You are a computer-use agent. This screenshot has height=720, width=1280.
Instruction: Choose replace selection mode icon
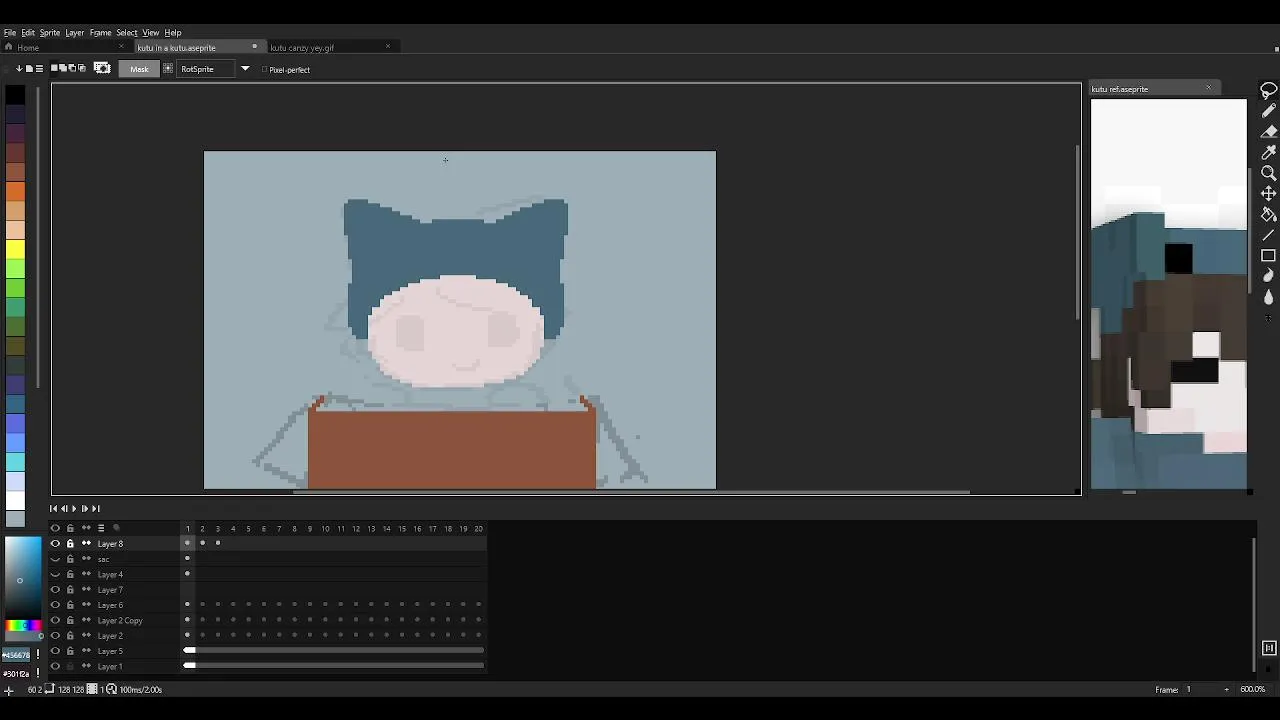(55, 68)
